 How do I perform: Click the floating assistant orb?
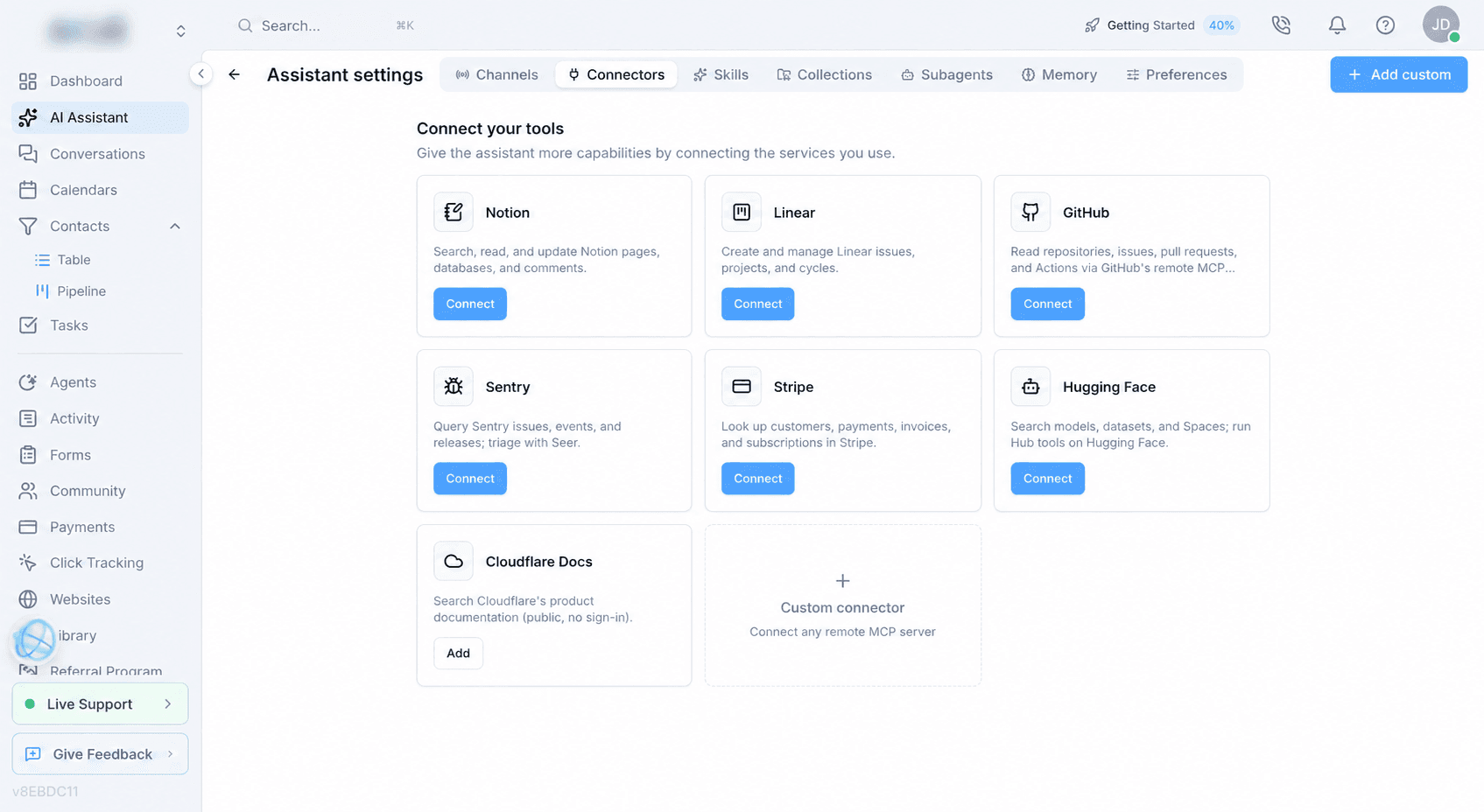(35, 640)
